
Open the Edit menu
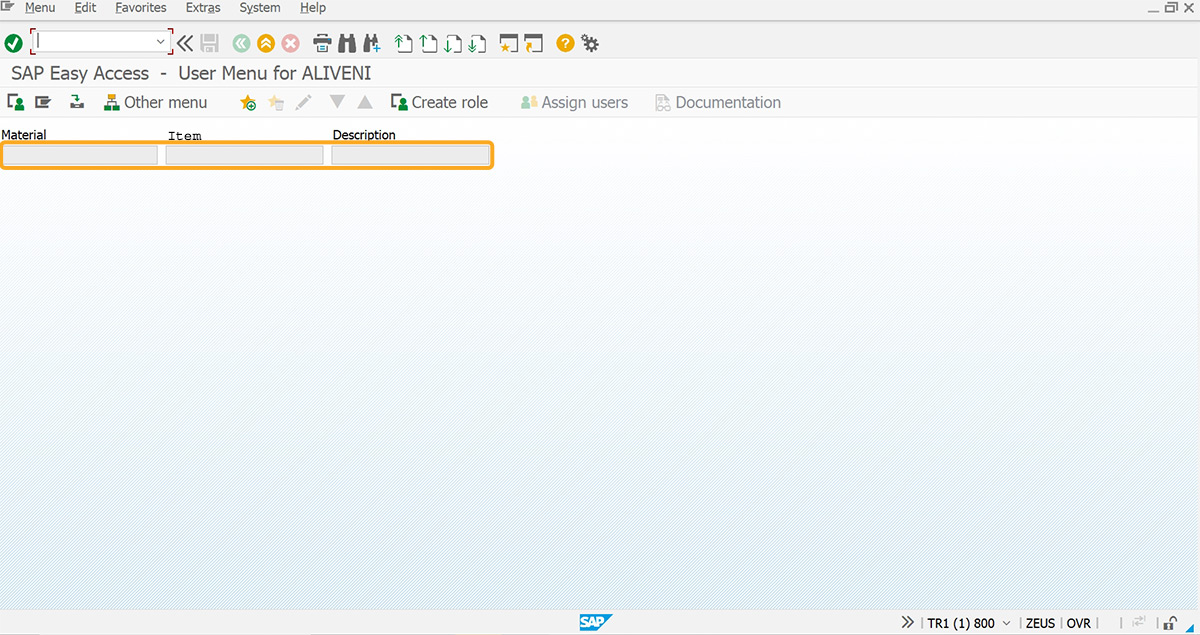[85, 8]
